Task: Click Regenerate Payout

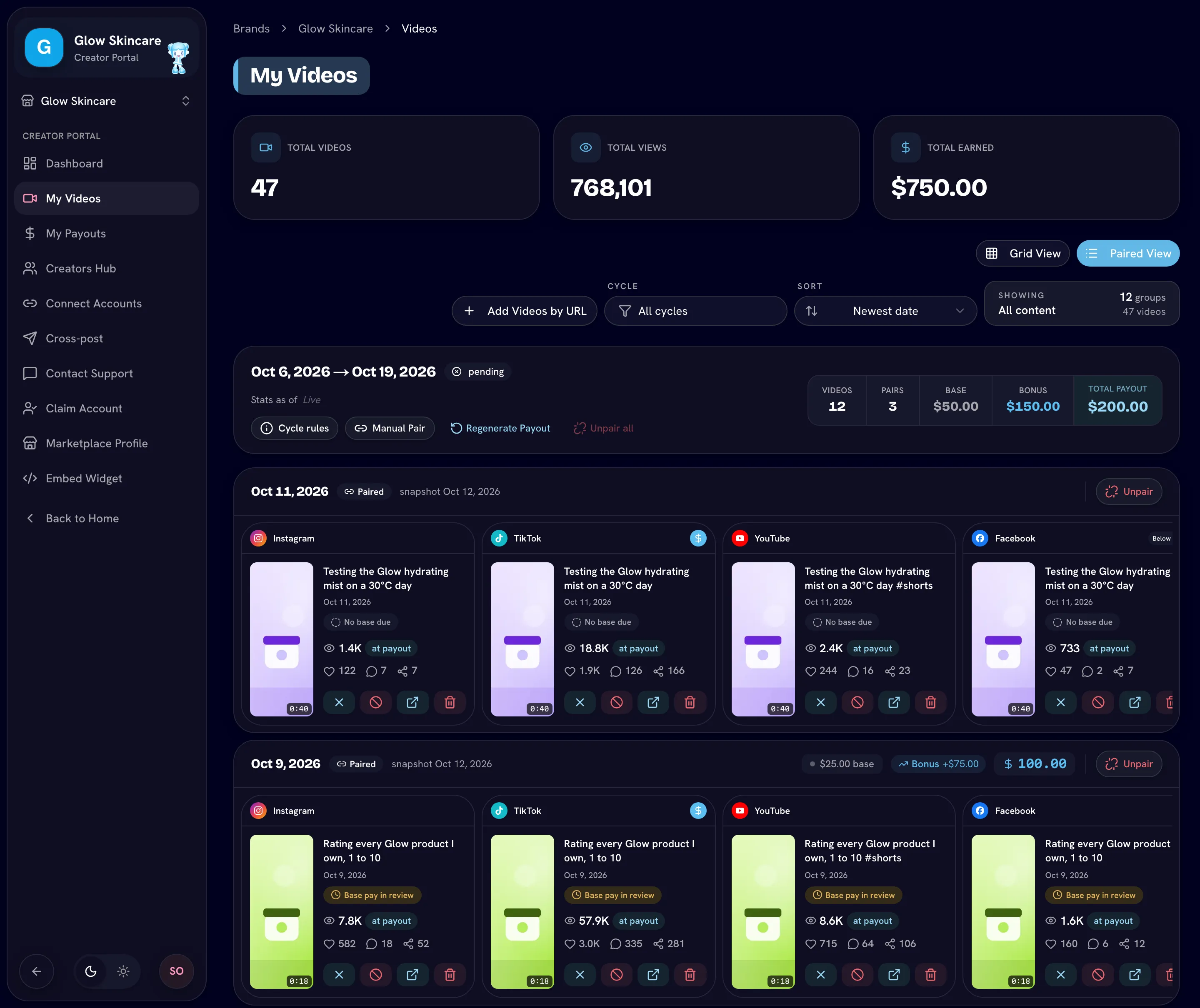Action: click(x=500, y=428)
